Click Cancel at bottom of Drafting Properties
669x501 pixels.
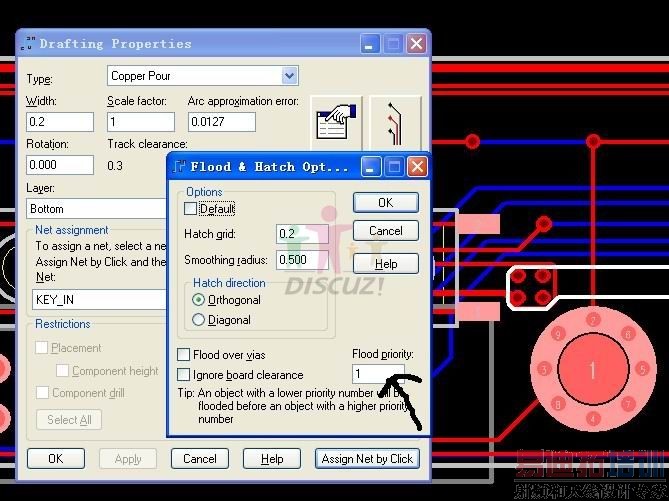click(200, 459)
